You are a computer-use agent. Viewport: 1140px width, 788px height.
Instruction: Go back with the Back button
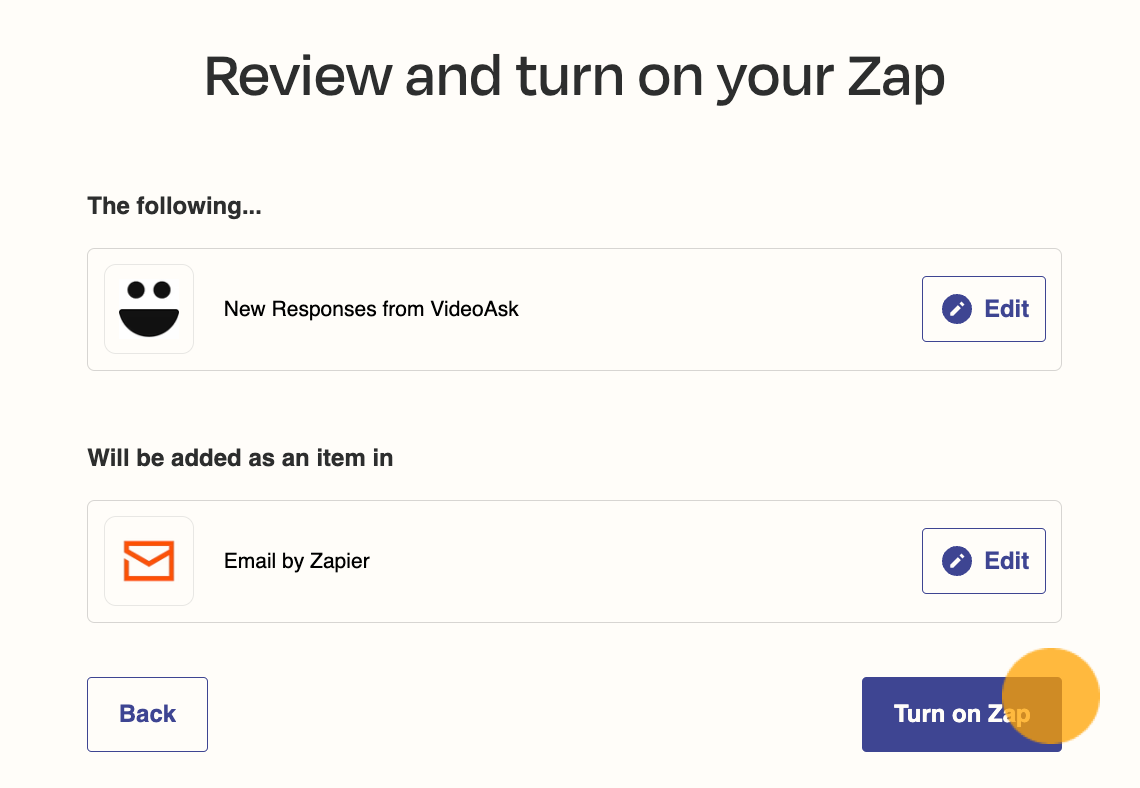(x=148, y=715)
